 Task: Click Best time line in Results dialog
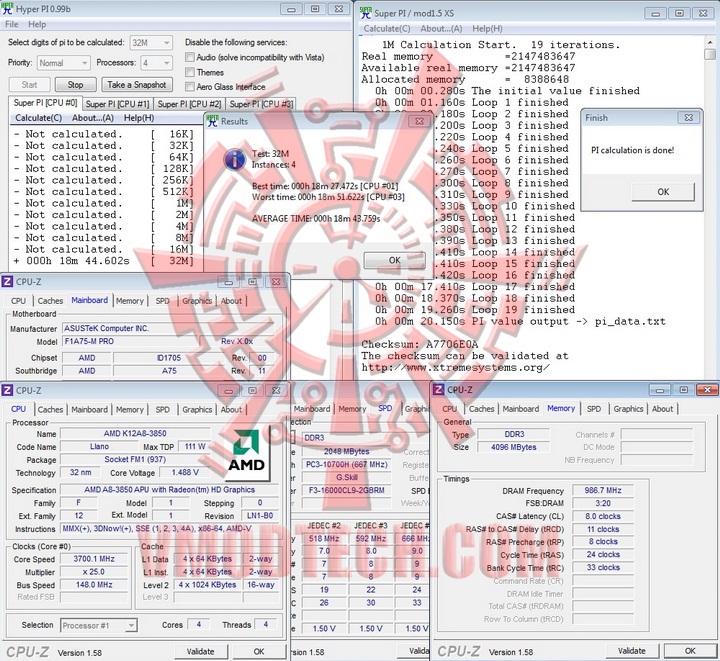(x=325, y=186)
